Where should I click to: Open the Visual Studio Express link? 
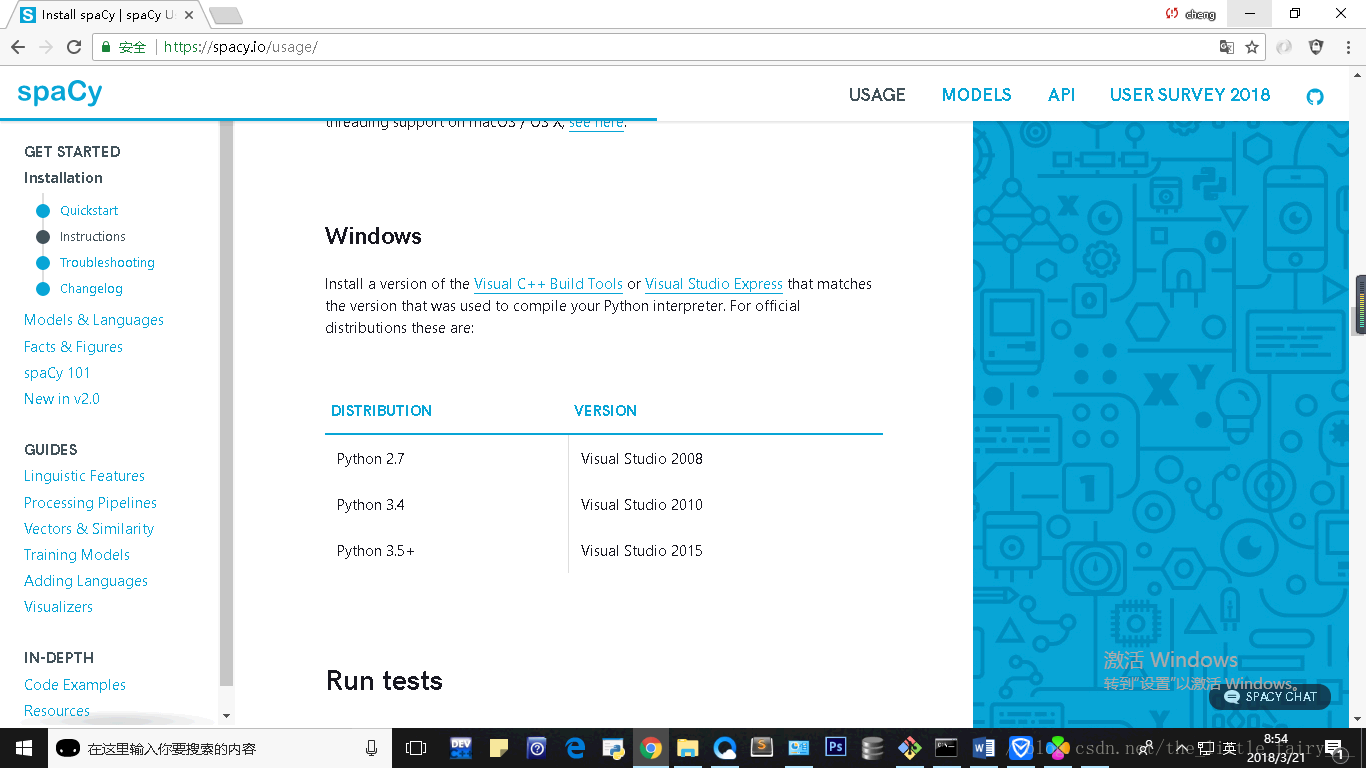pyautogui.click(x=714, y=284)
